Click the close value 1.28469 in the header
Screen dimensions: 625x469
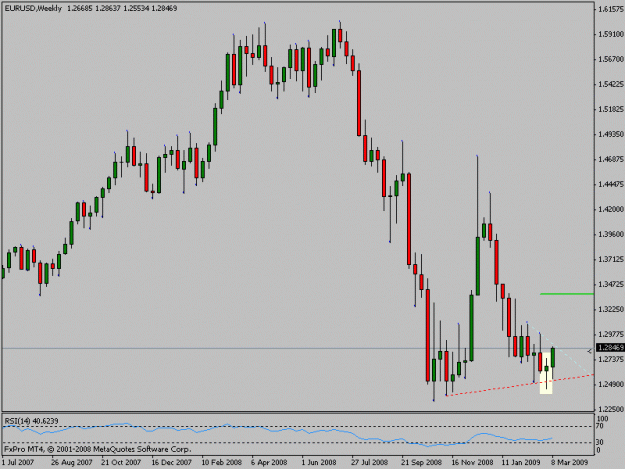click(164, 8)
